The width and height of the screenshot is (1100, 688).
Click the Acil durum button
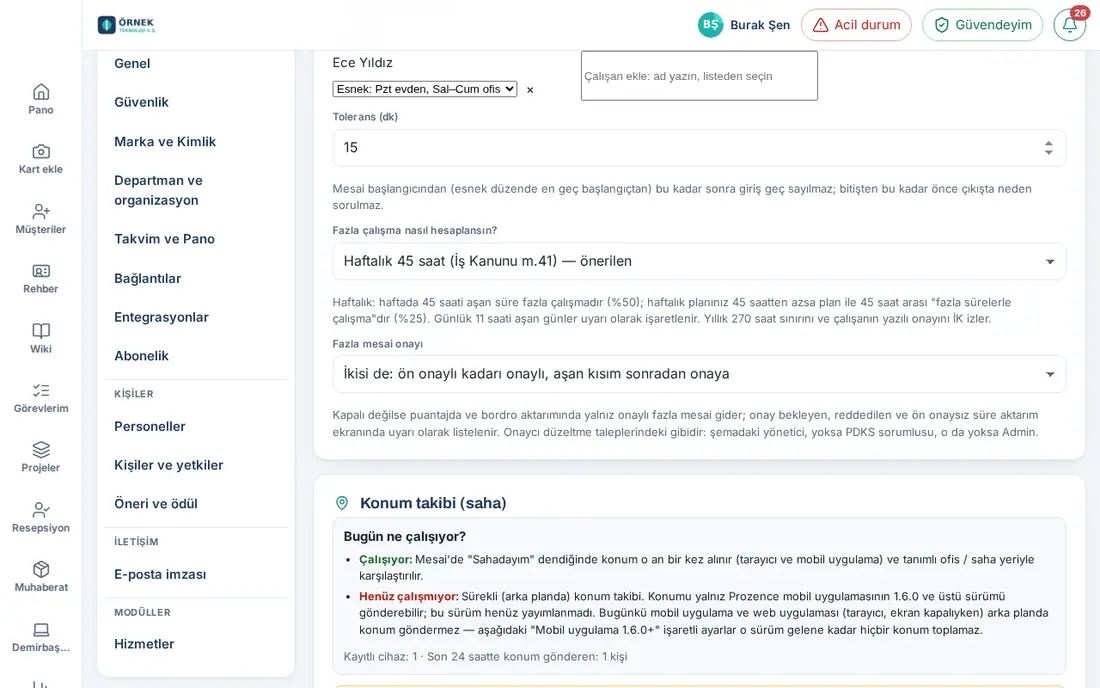click(856, 25)
